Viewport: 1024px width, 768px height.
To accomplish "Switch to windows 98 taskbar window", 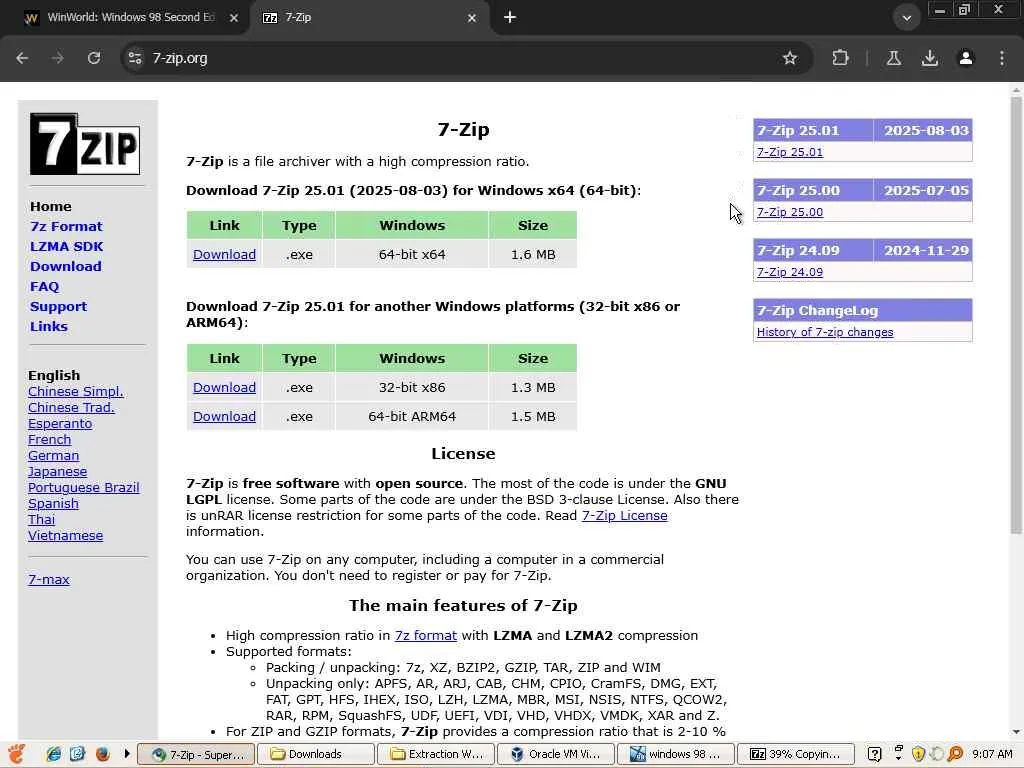I will (676, 754).
